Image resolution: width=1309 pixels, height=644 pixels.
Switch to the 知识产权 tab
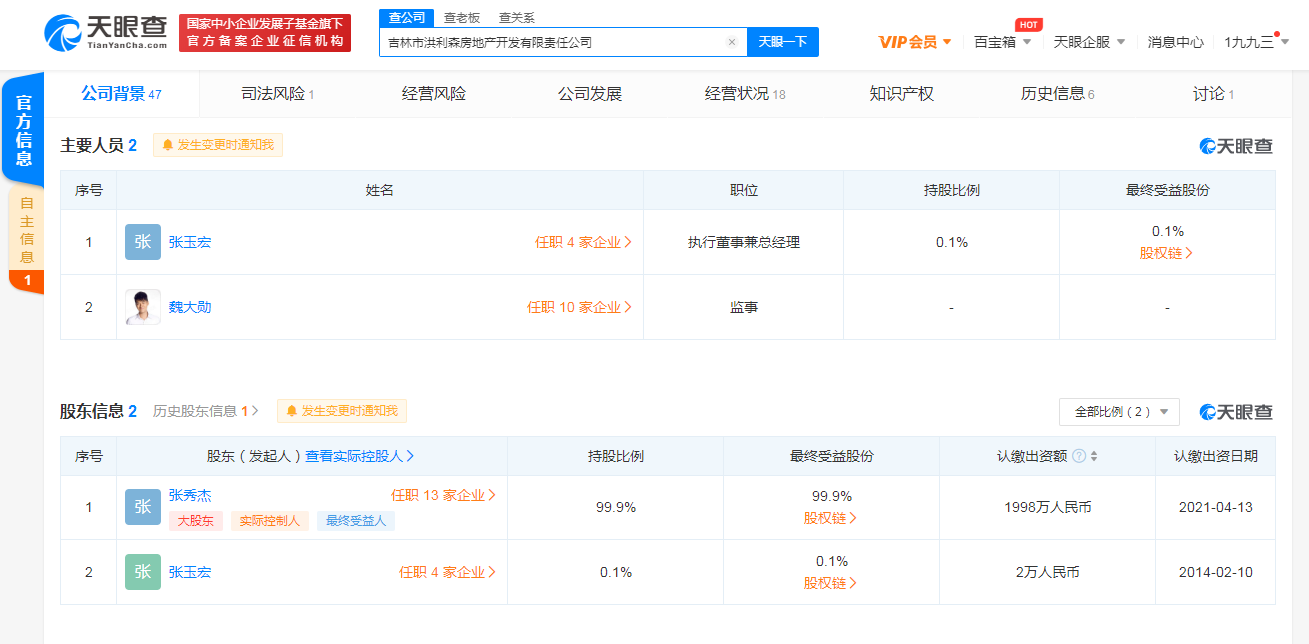(901, 94)
